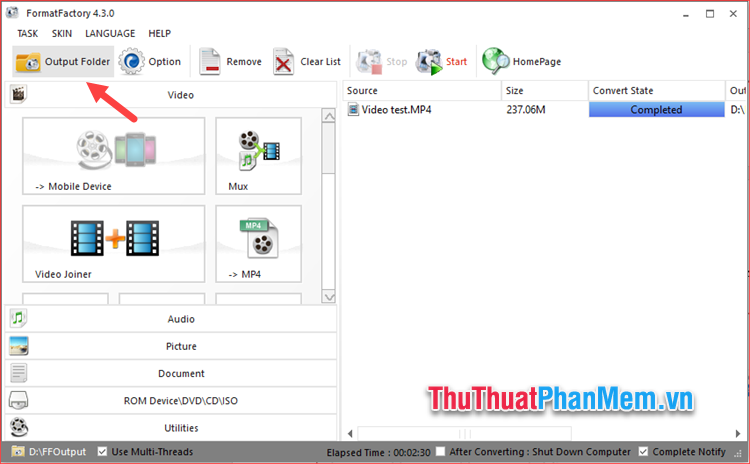Open the Video Joiner tool
The height and width of the screenshot is (464, 750).
(113, 244)
